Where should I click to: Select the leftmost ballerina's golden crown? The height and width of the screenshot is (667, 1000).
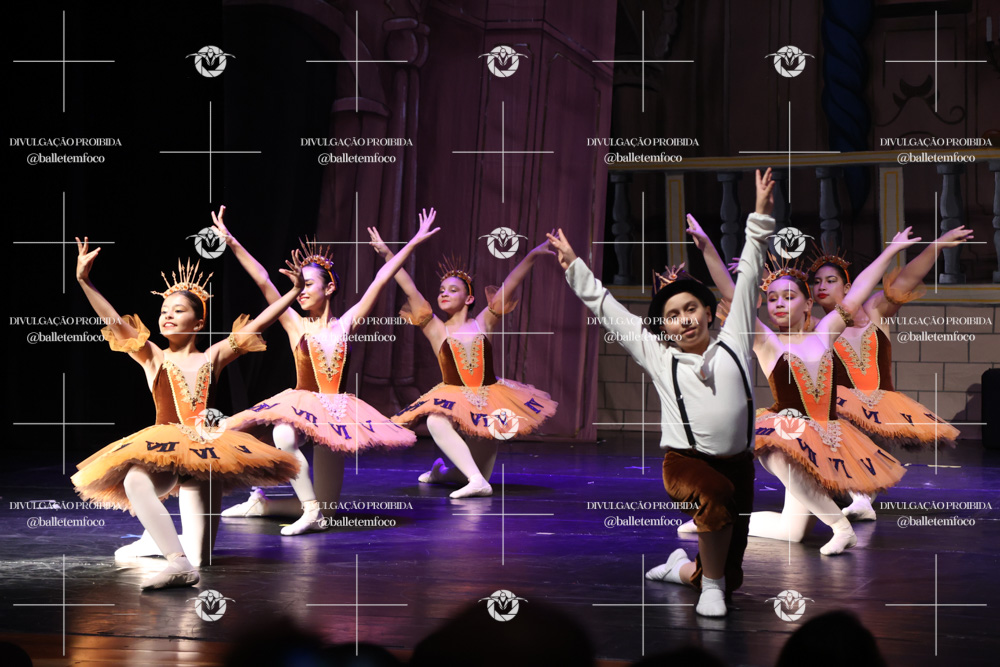coord(185,279)
